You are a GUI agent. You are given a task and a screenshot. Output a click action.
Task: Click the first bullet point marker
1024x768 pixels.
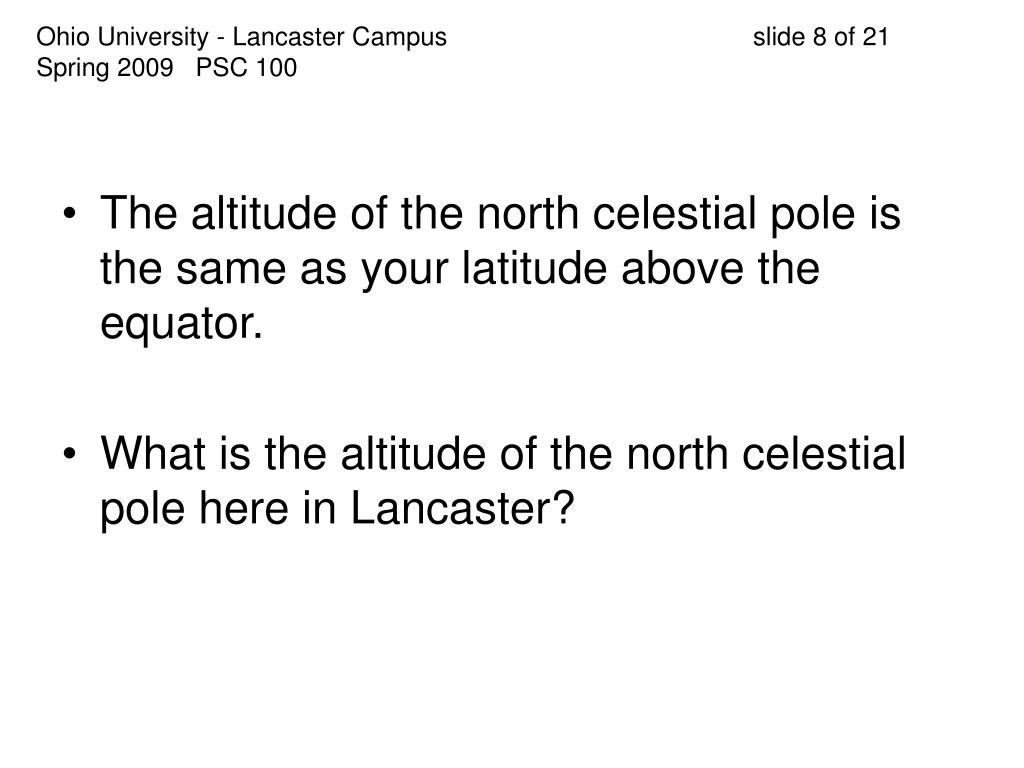[70, 214]
